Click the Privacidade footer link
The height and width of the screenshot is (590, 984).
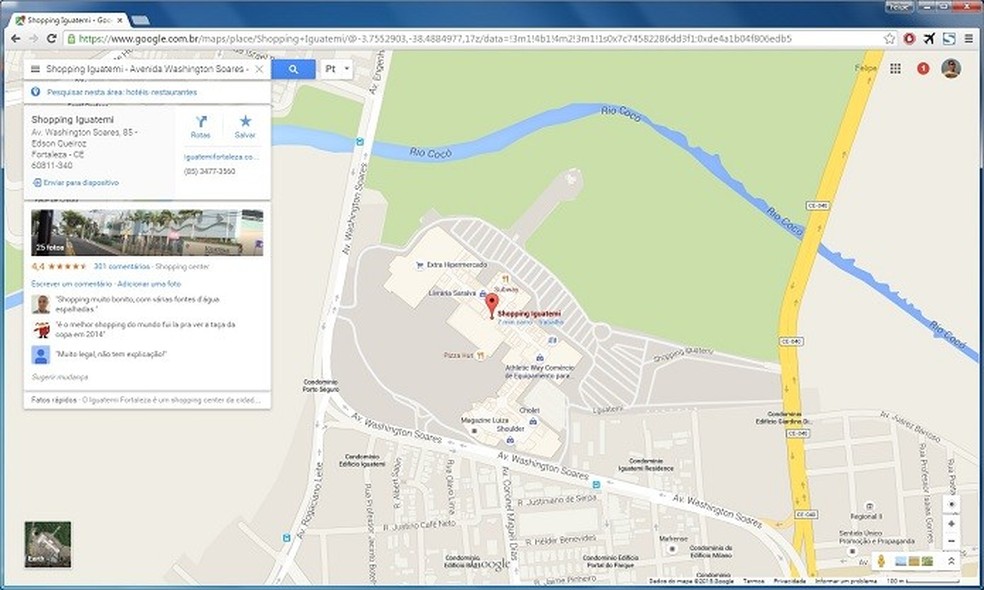789,581
